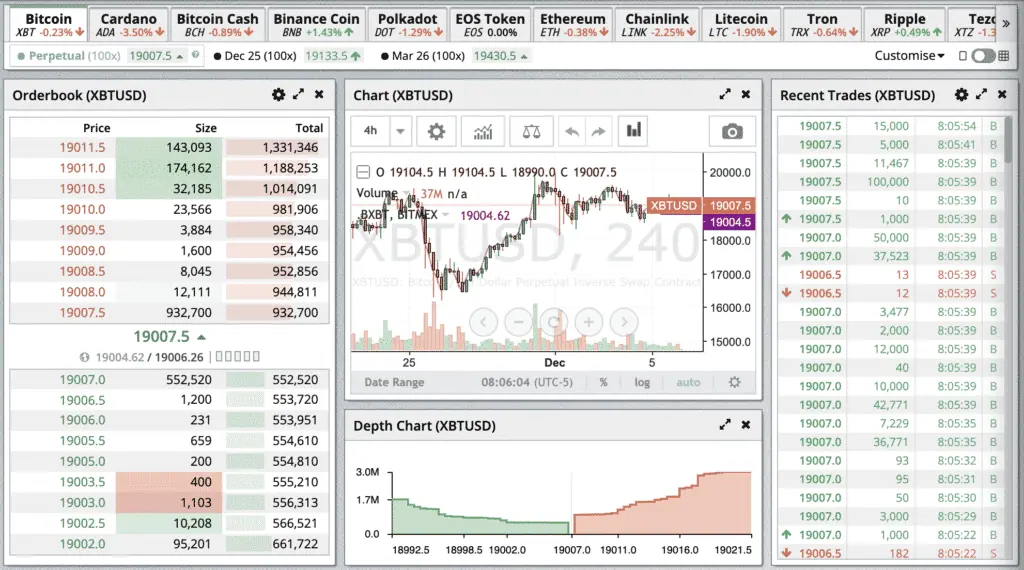Zoom in the chart with plus

tap(589, 322)
